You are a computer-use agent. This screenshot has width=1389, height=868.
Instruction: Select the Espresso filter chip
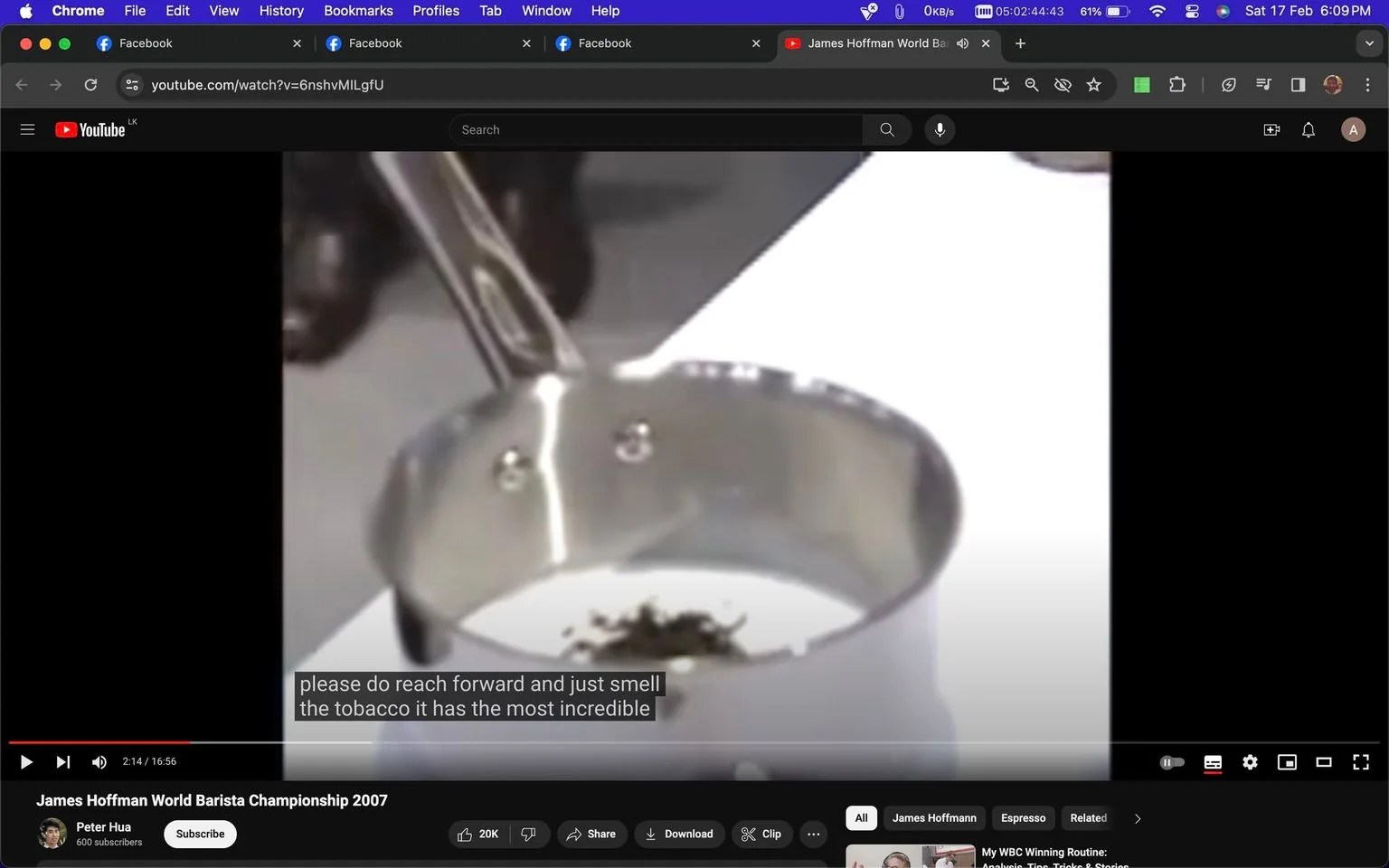pyautogui.click(x=1023, y=817)
